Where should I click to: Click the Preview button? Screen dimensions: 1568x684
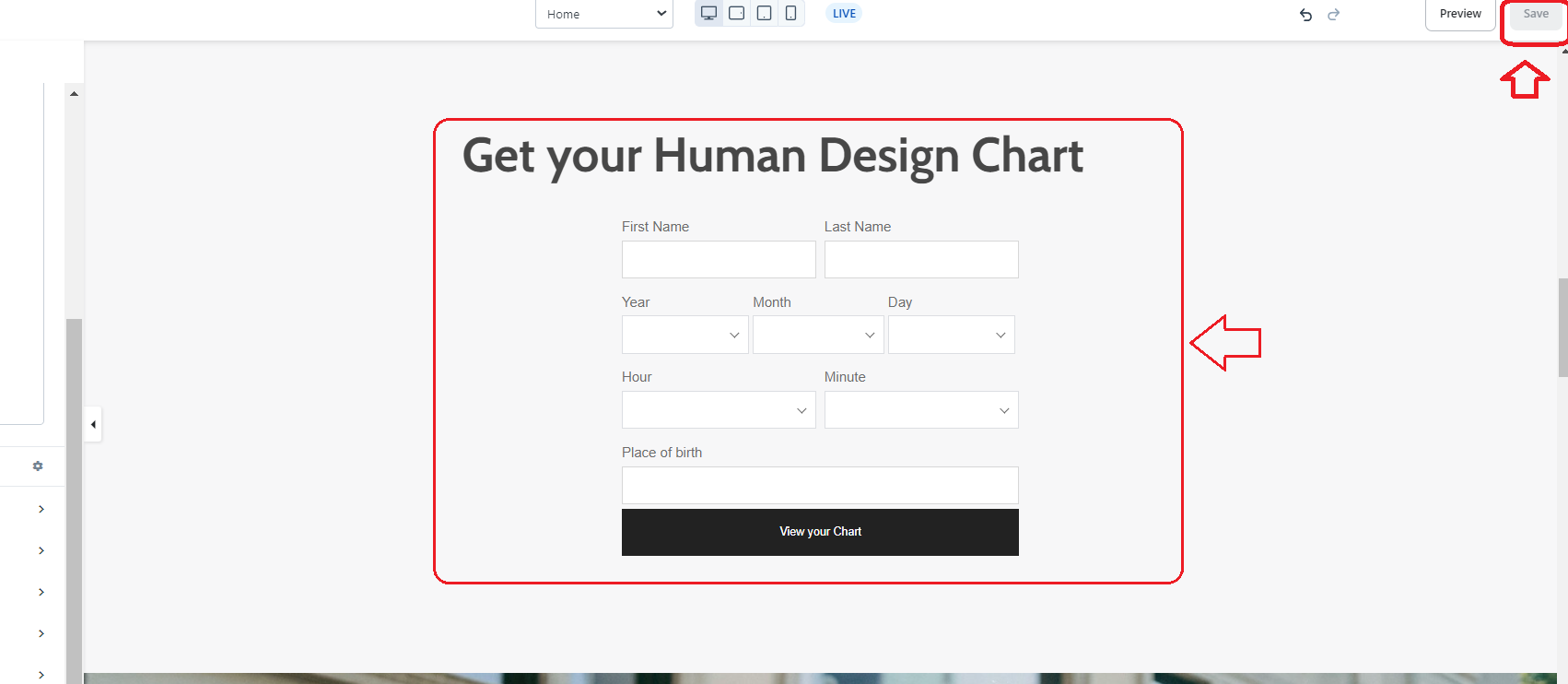pos(1460,14)
